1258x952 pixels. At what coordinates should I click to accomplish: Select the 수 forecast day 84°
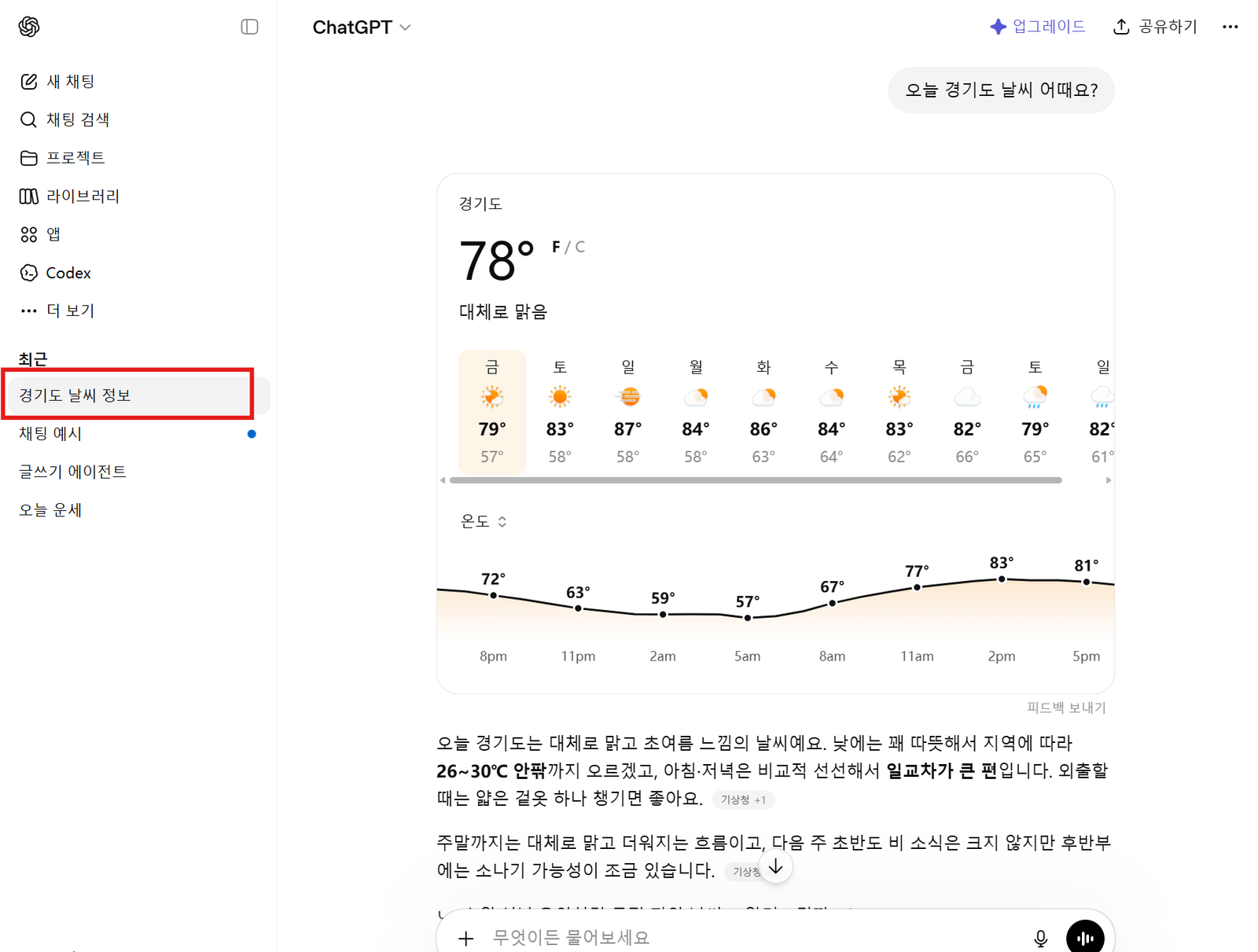831,411
